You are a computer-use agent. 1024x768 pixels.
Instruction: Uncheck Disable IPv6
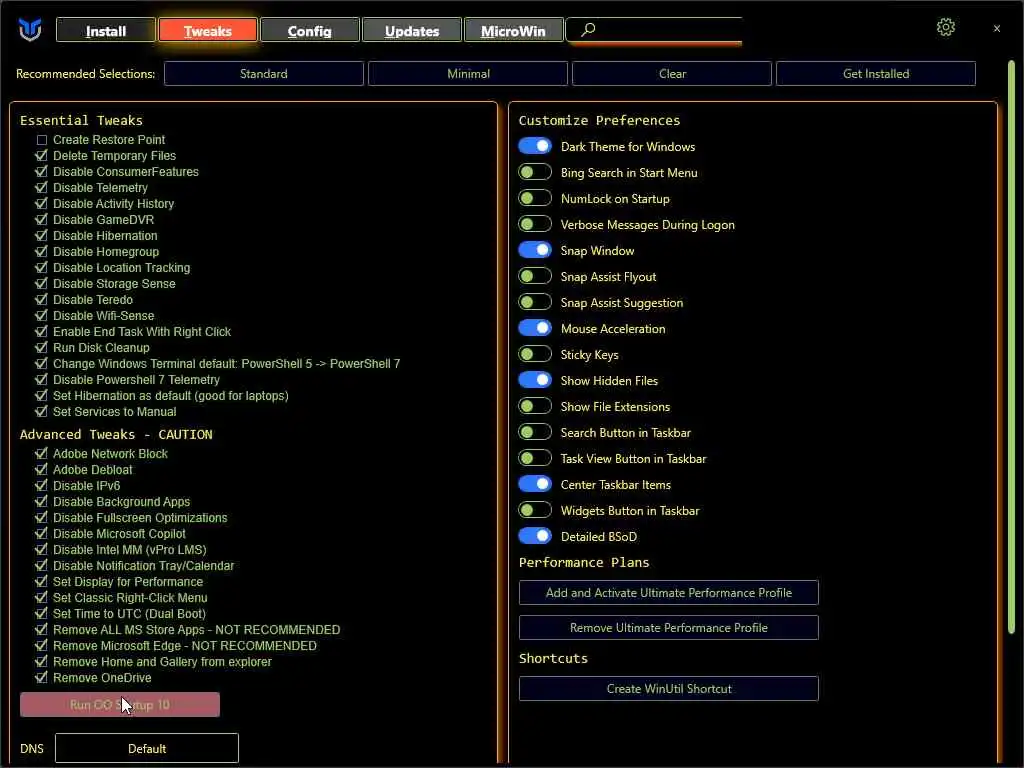click(x=42, y=485)
